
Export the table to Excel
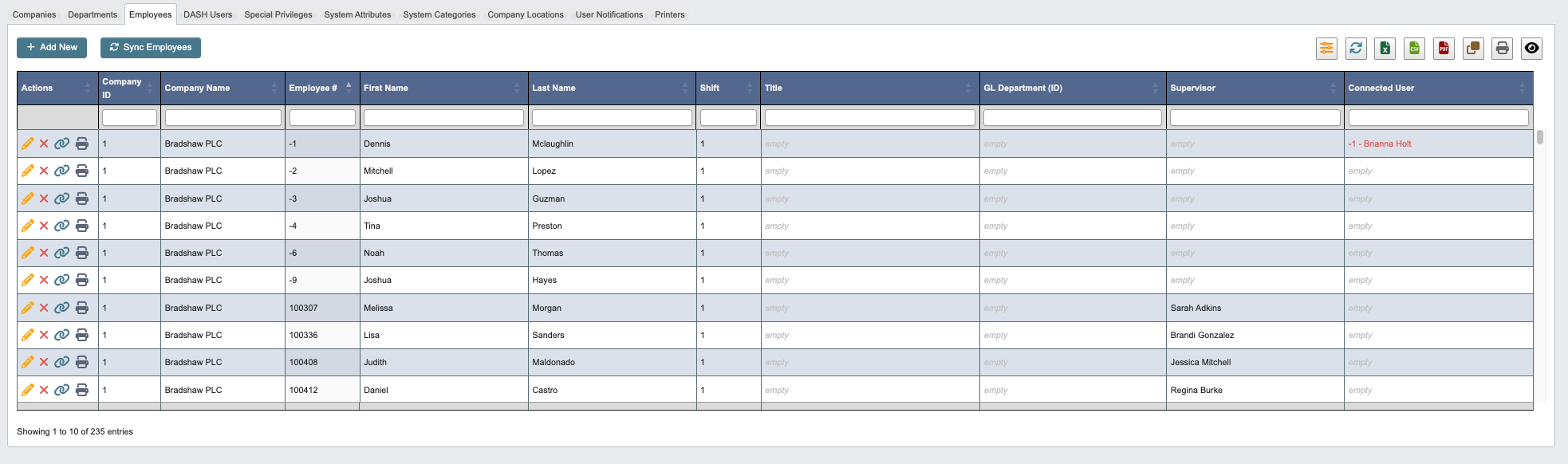(1385, 48)
